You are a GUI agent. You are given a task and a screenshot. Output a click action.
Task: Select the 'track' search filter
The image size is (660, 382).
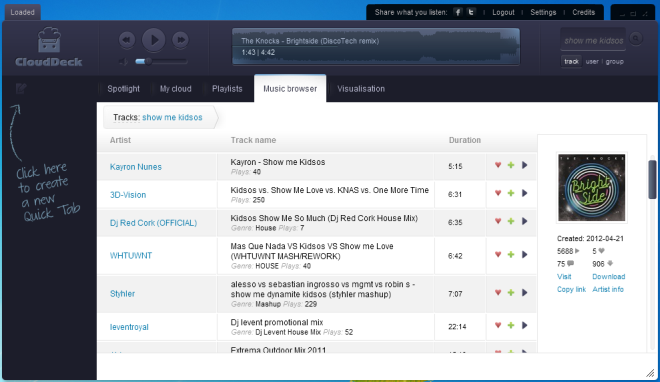pos(571,61)
